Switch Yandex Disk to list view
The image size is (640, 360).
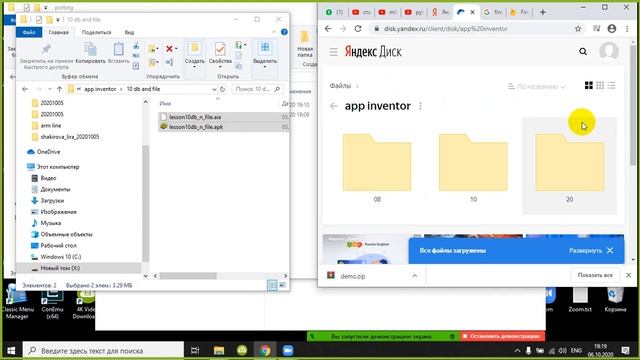coord(611,85)
